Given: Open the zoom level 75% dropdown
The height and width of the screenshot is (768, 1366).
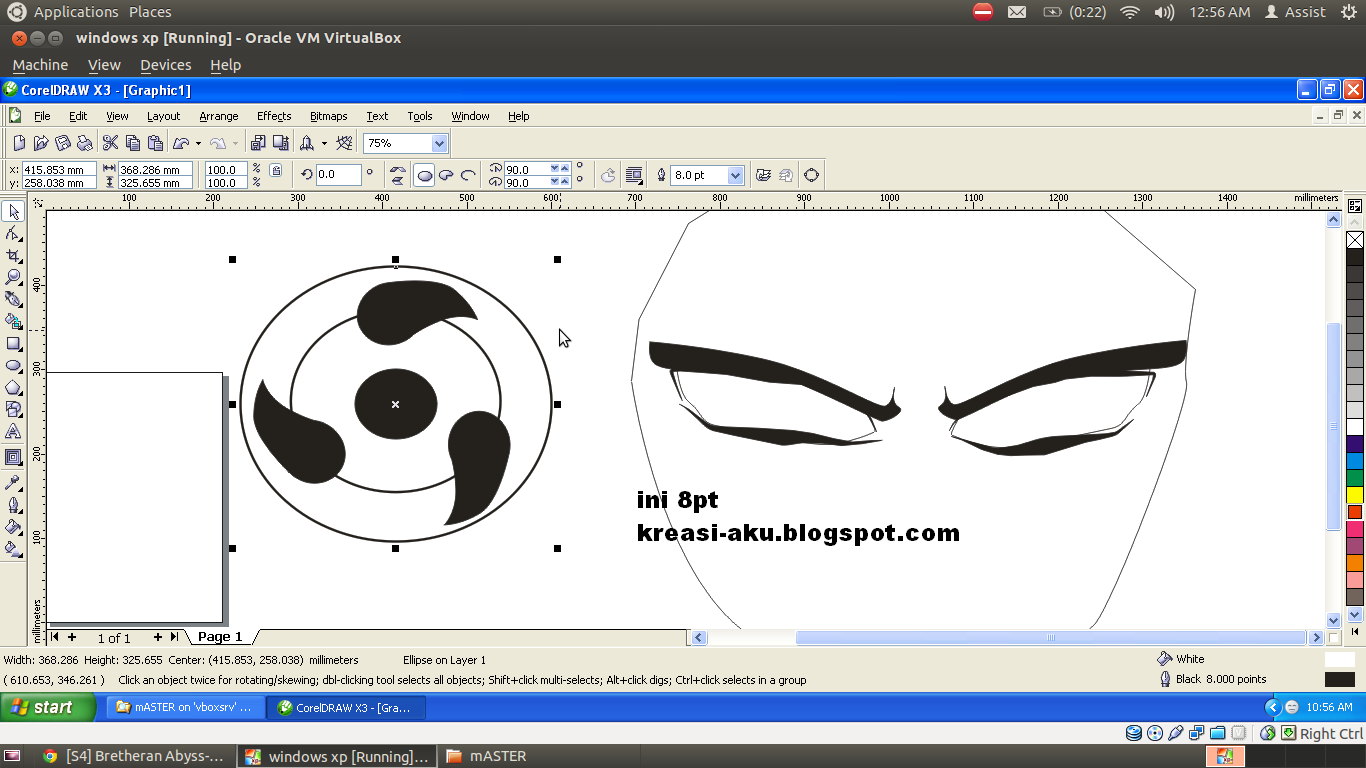Looking at the screenshot, I should point(439,143).
